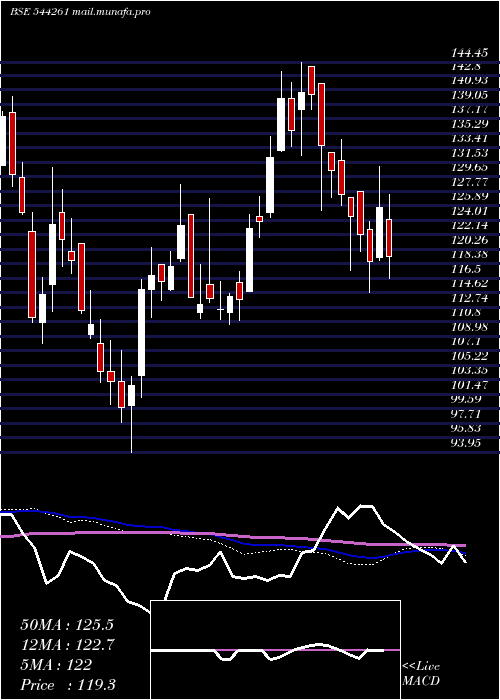
Task: Click the 133.41 price axis label
Action: point(469,138)
